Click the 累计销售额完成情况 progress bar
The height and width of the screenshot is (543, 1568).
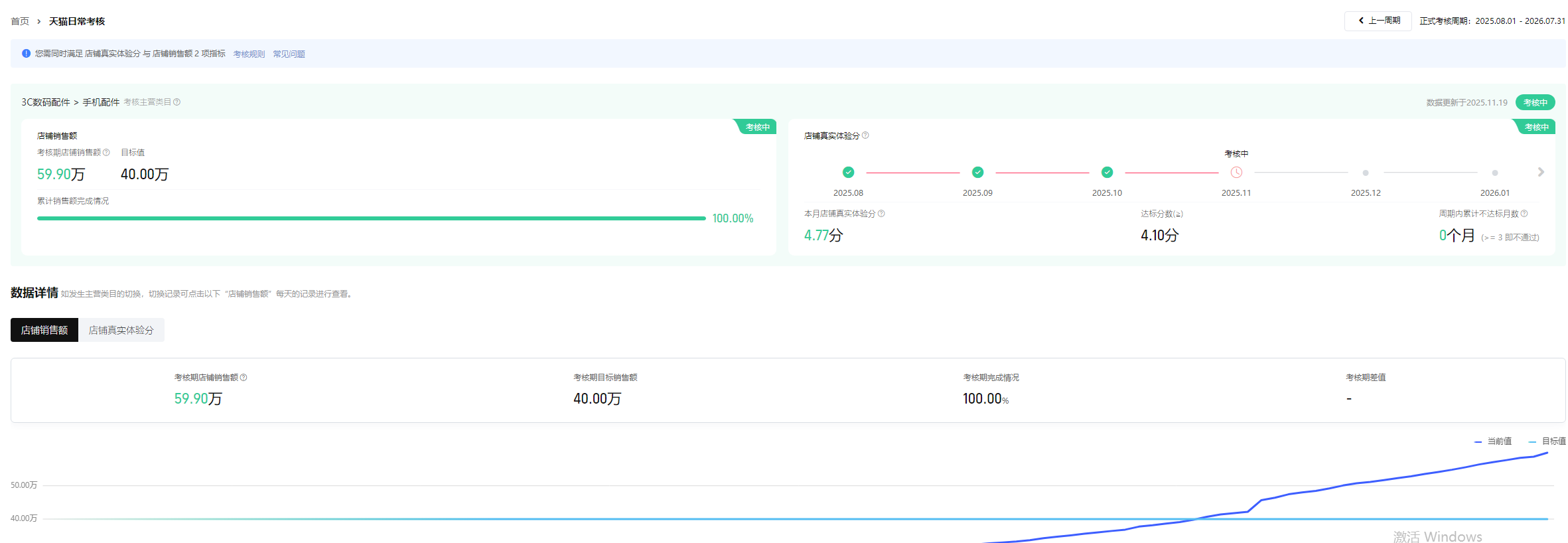coord(372,218)
